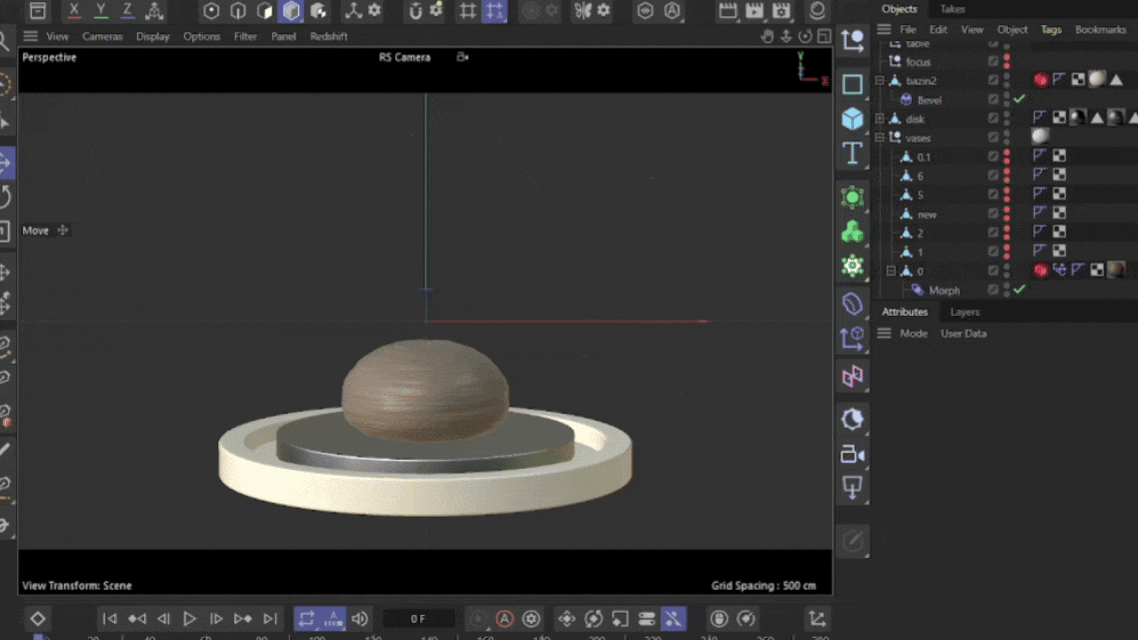Viewport: 1138px width, 640px height.
Task: Collapse the bazin2 object hierarchy
Action: [x=880, y=81]
